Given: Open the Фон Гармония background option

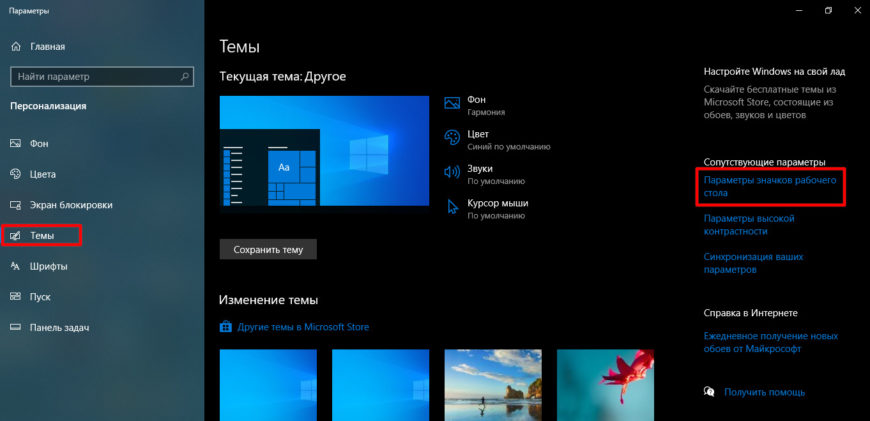Looking at the screenshot, I should point(487,105).
